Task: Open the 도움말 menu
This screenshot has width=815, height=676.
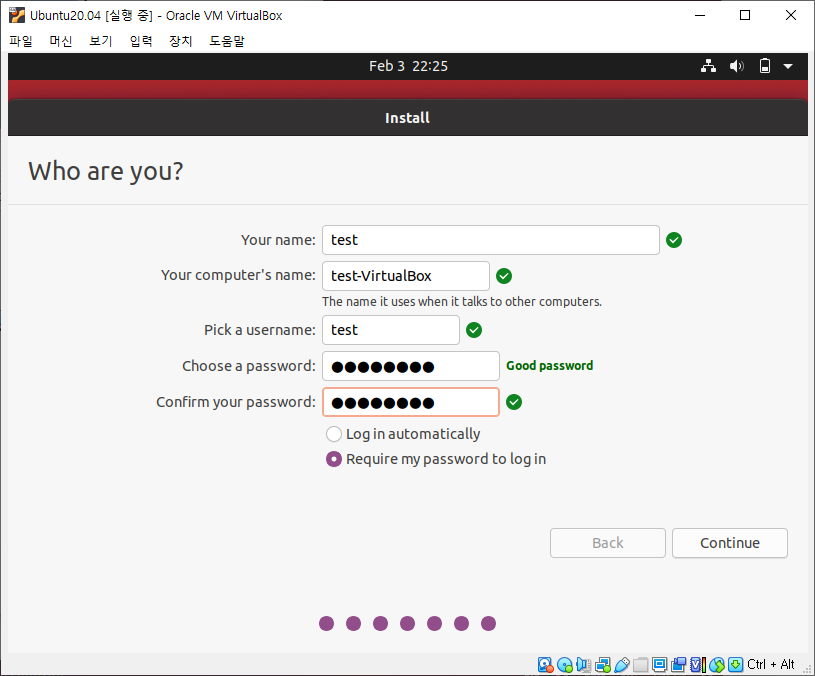Action: (227, 41)
